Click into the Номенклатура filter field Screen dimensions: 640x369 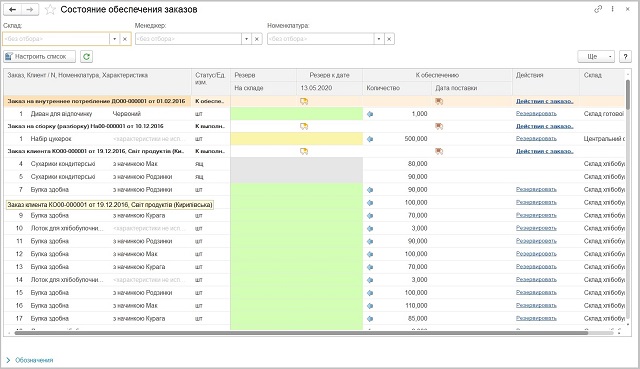click(320, 39)
